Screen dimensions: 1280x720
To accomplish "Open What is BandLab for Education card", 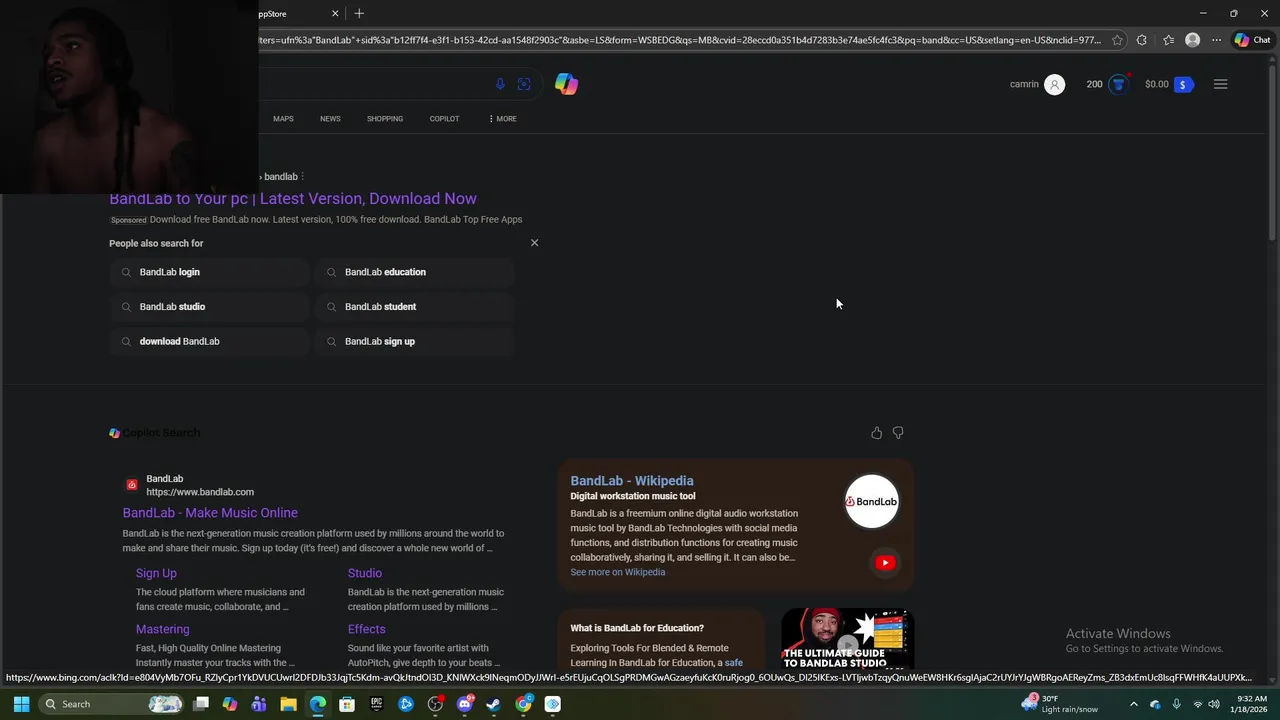I will click(660, 638).
